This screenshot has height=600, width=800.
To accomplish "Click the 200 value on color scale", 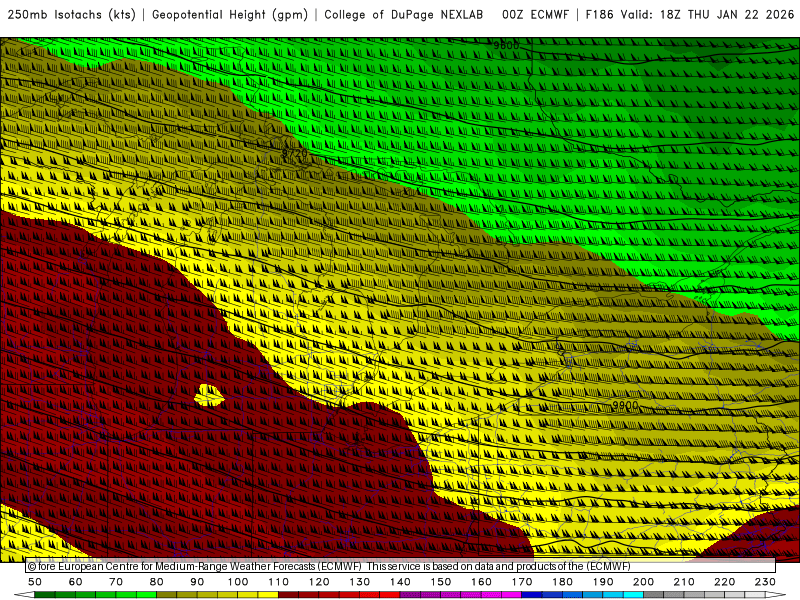I will click(643, 582).
